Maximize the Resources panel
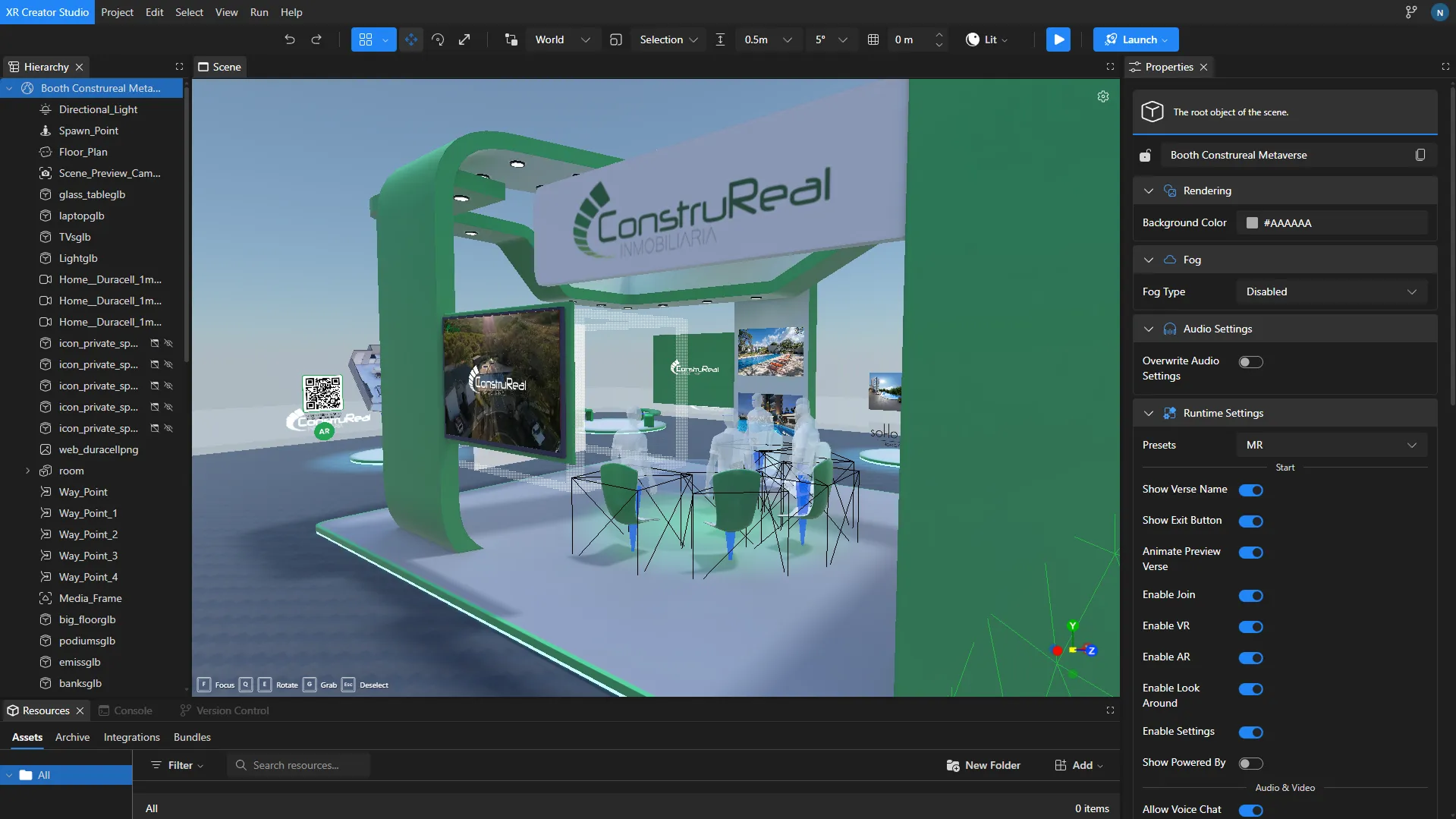 tap(1110, 710)
